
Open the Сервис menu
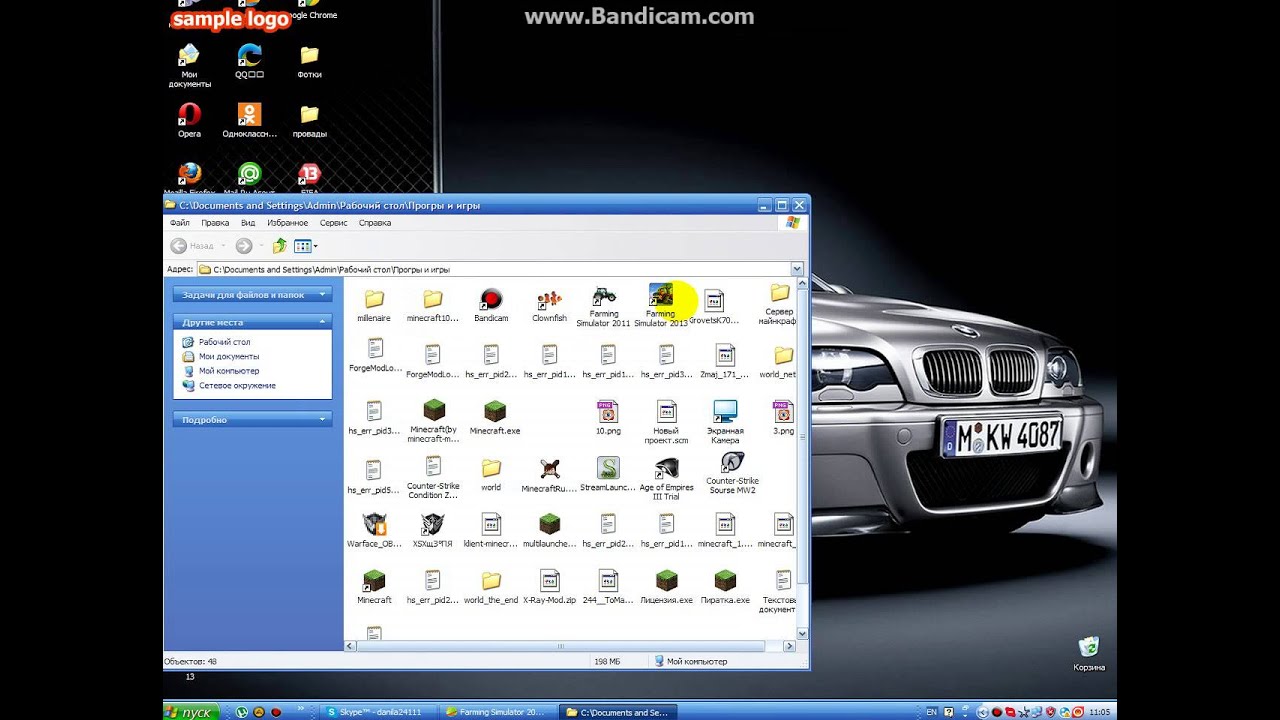334,223
